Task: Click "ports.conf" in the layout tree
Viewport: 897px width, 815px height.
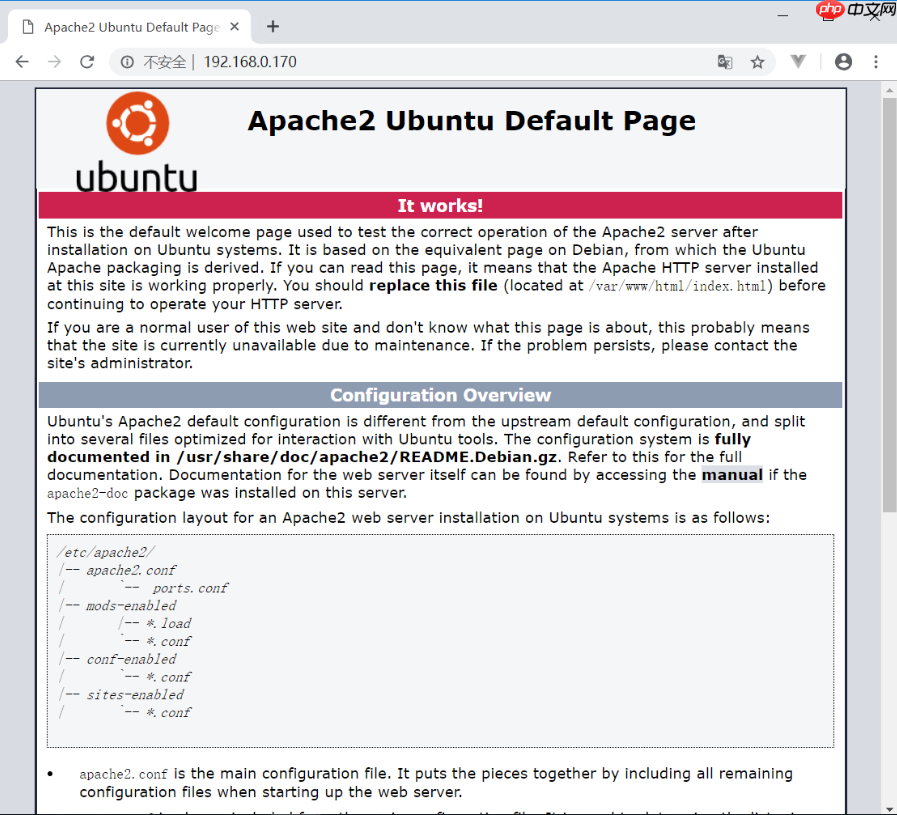Action: pyautogui.click(x=190, y=588)
